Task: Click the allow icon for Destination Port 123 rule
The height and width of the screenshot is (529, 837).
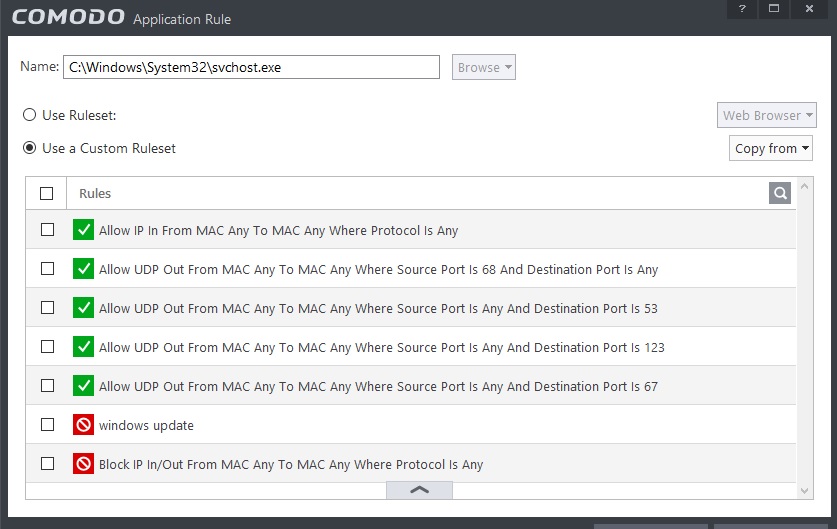Action: 83,346
